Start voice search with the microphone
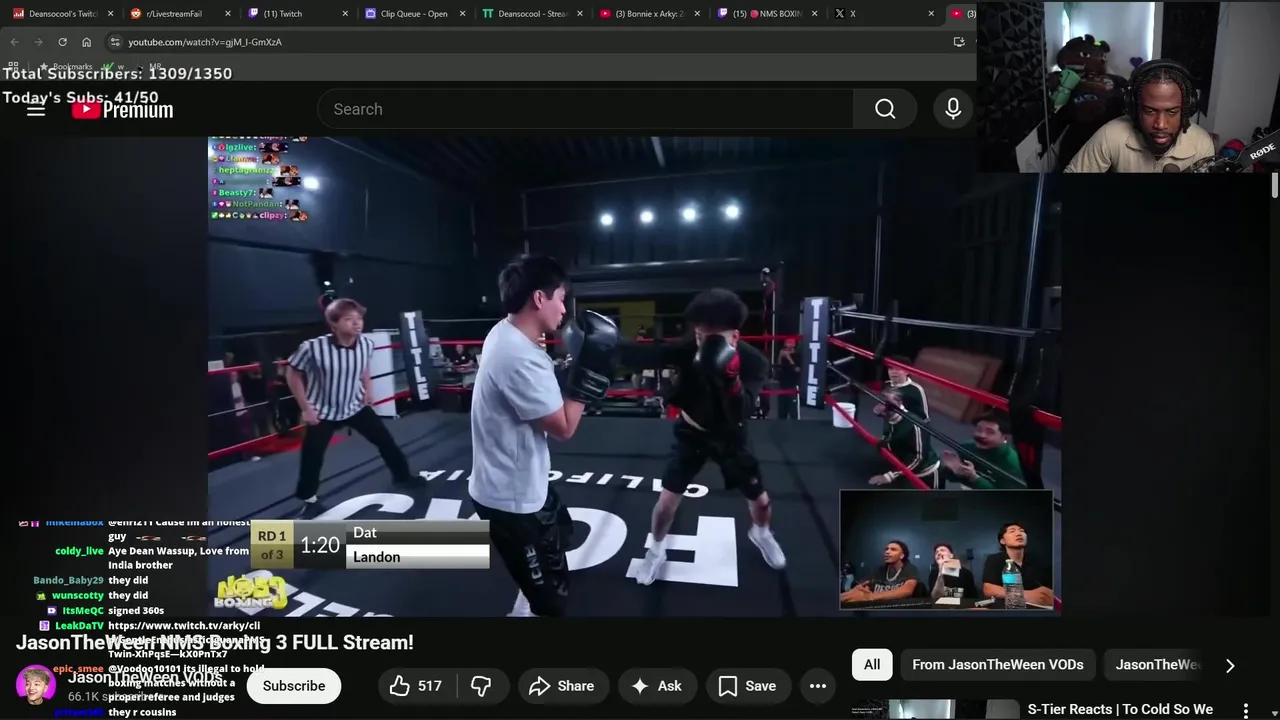1280x720 pixels. pos(953,109)
